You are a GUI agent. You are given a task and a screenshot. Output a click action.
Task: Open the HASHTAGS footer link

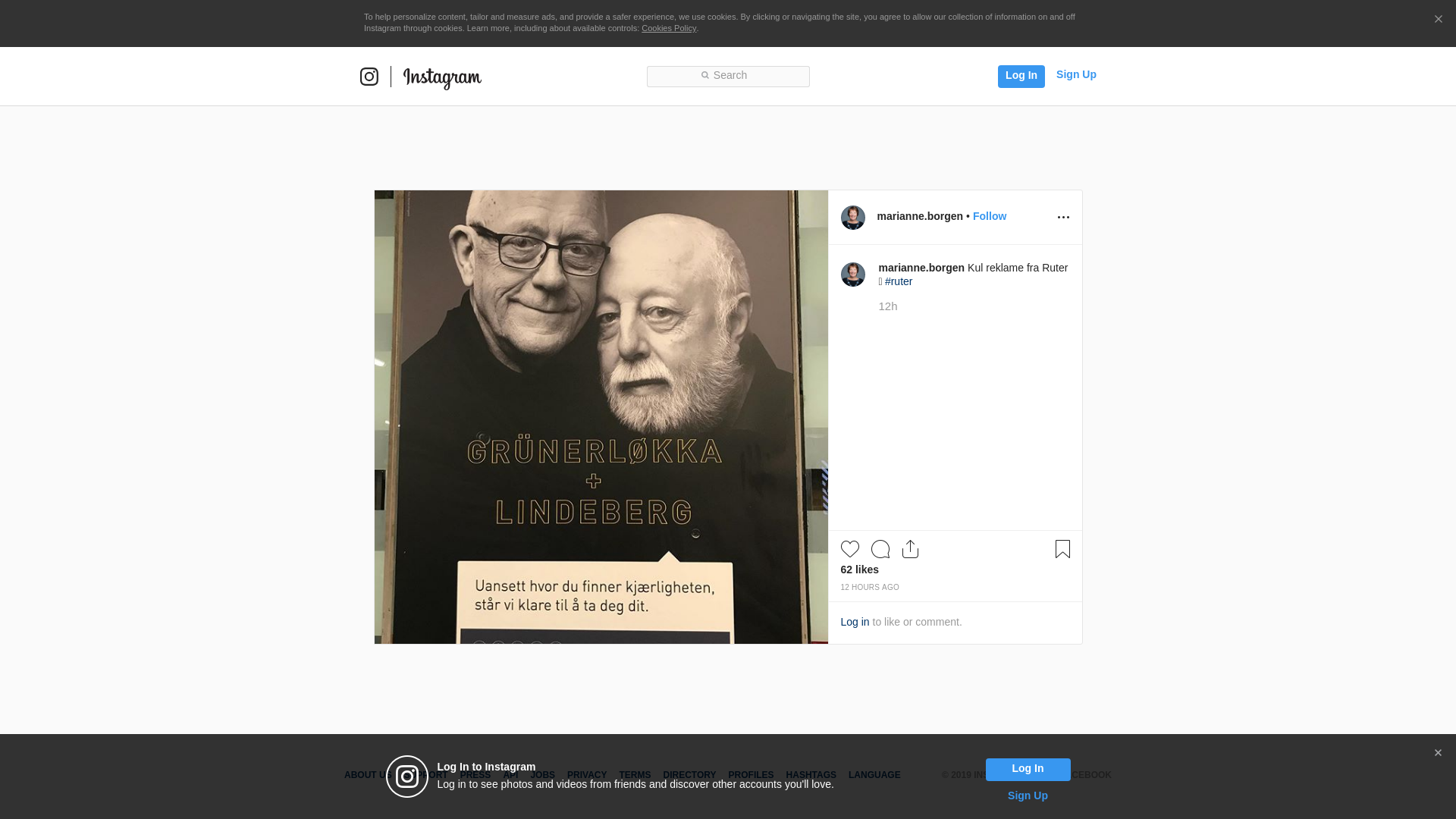tap(811, 775)
